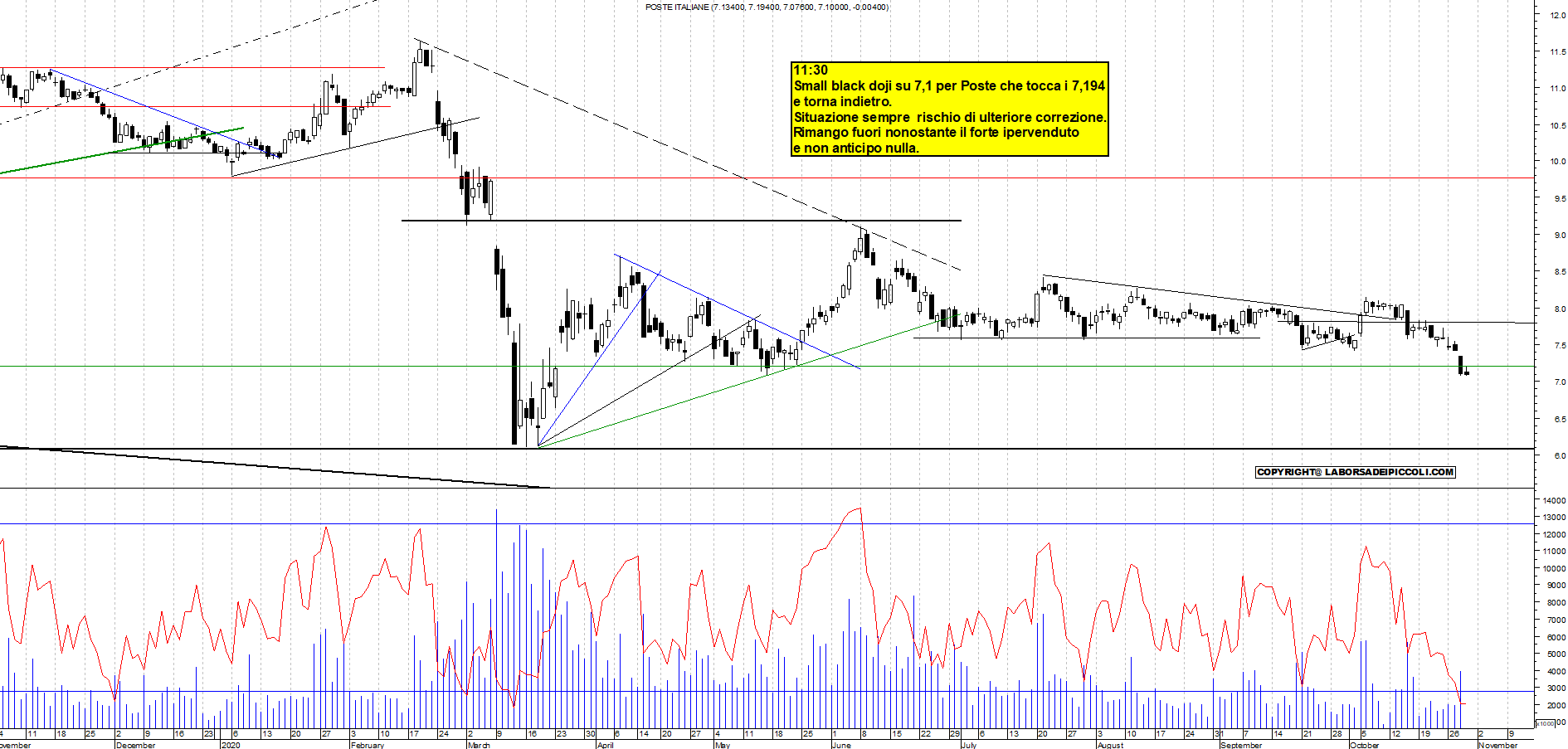Click 'Situazione sempre rischio di ulteriore correzione.' line

coord(950,117)
